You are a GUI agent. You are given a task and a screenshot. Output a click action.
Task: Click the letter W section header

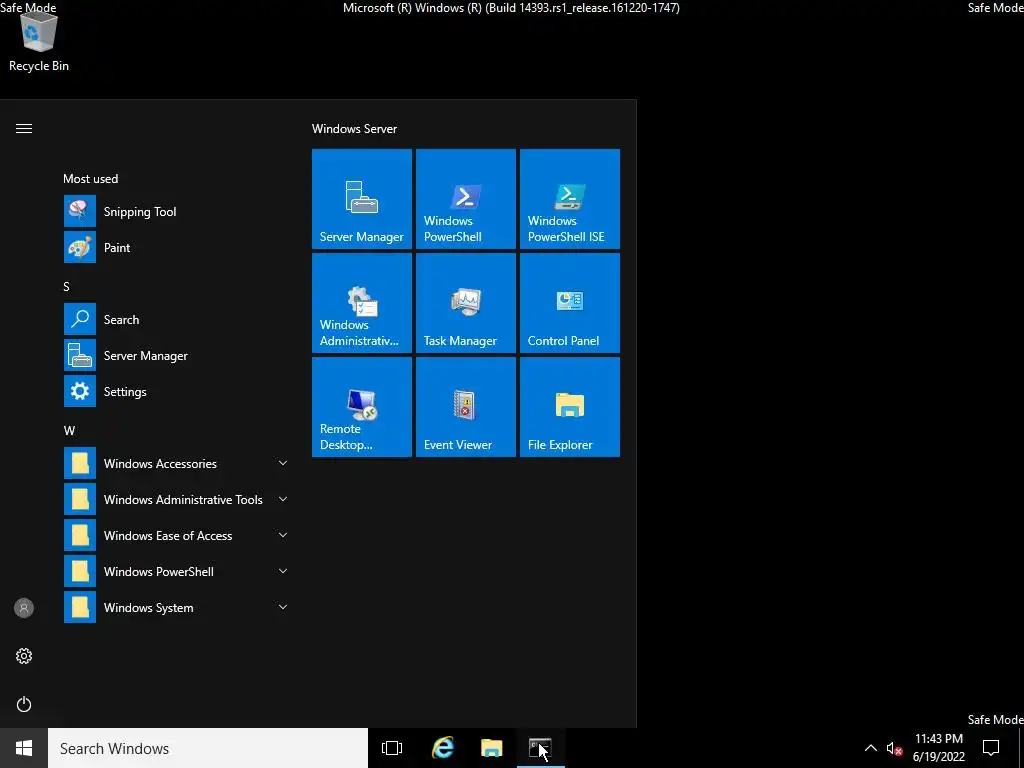point(69,430)
